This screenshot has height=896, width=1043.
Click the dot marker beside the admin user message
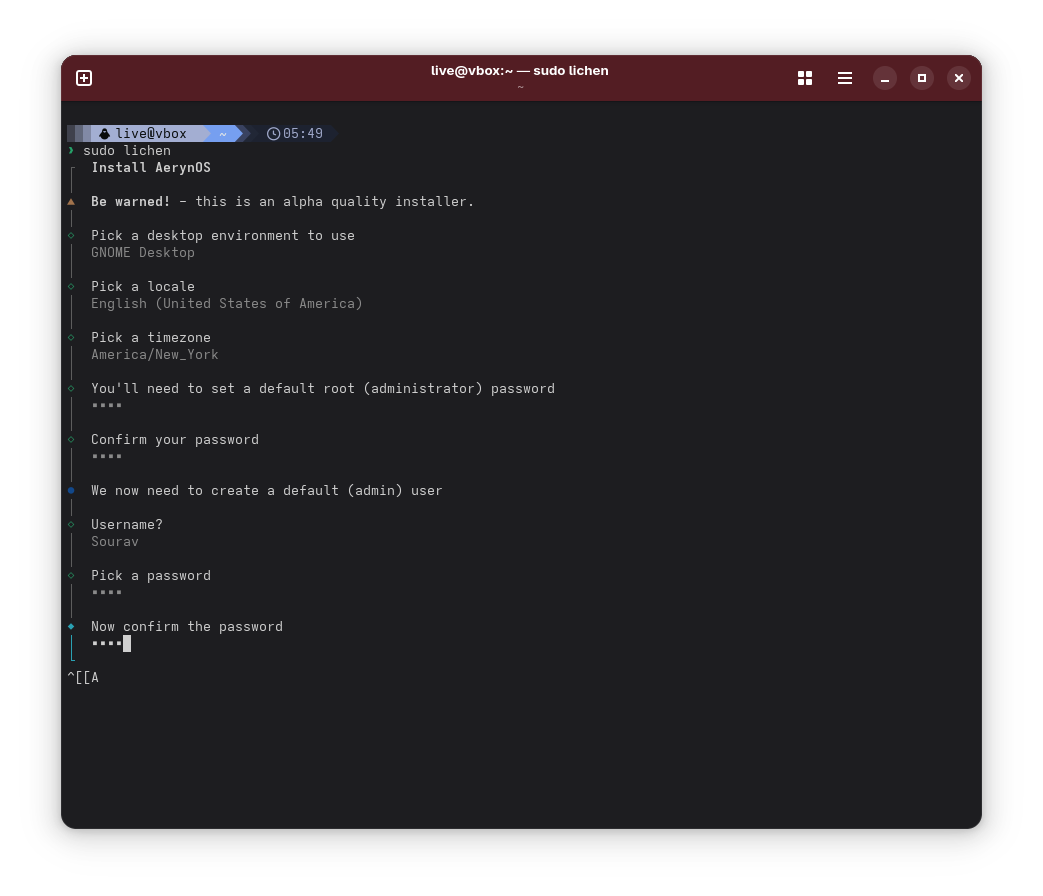[x=70, y=490]
